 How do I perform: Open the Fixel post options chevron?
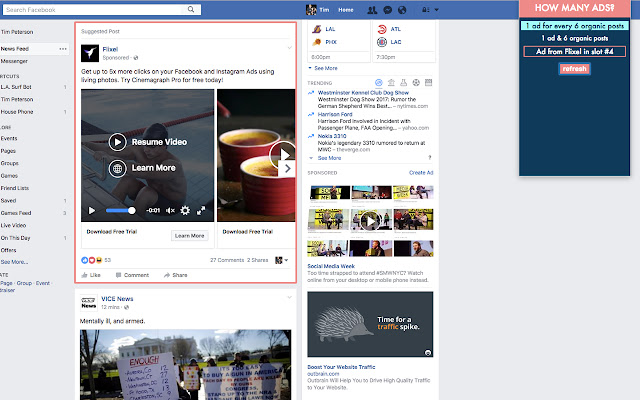(x=290, y=48)
